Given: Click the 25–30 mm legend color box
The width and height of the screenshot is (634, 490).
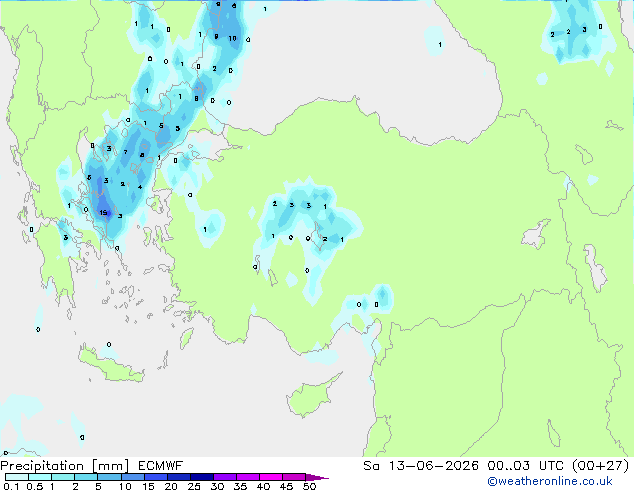Looking at the screenshot, I should click(202, 477).
